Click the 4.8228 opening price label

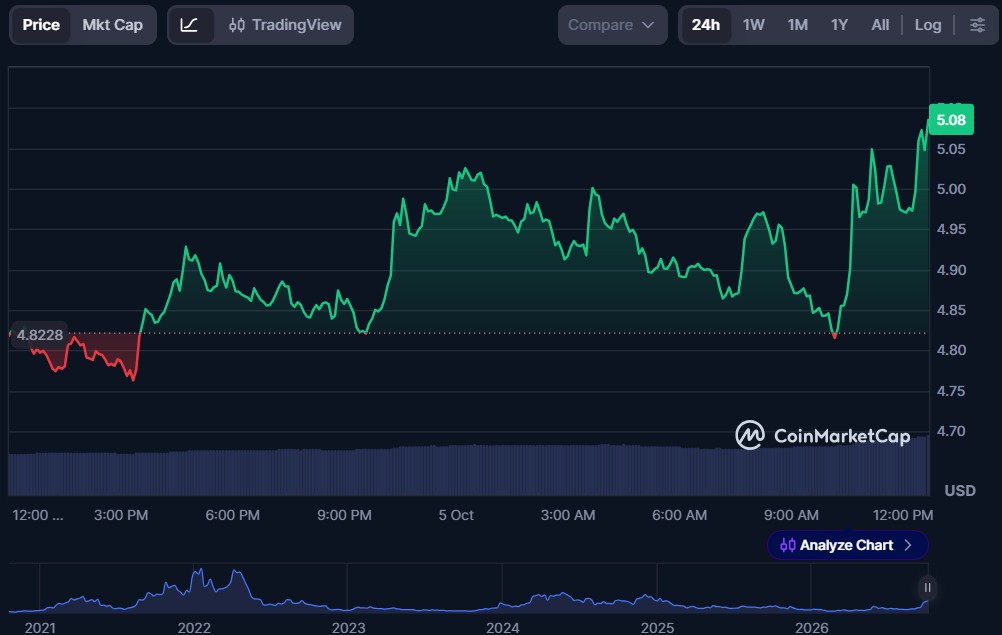pos(39,335)
